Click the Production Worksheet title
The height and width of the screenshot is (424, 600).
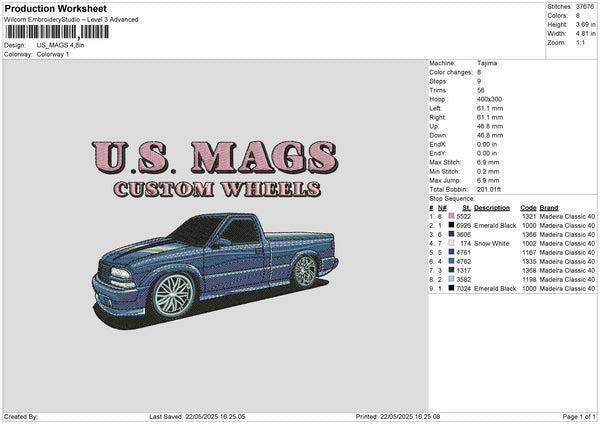pyautogui.click(x=55, y=8)
